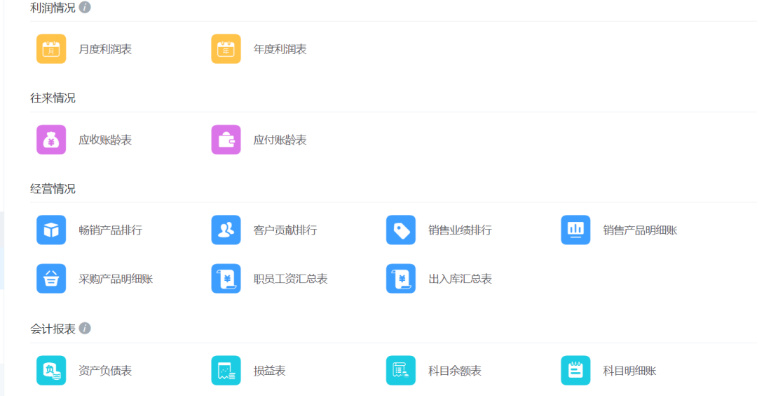Select the 出入库汇总表 text link
The height and width of the screenshot is (396, 758).
point(460,279)
